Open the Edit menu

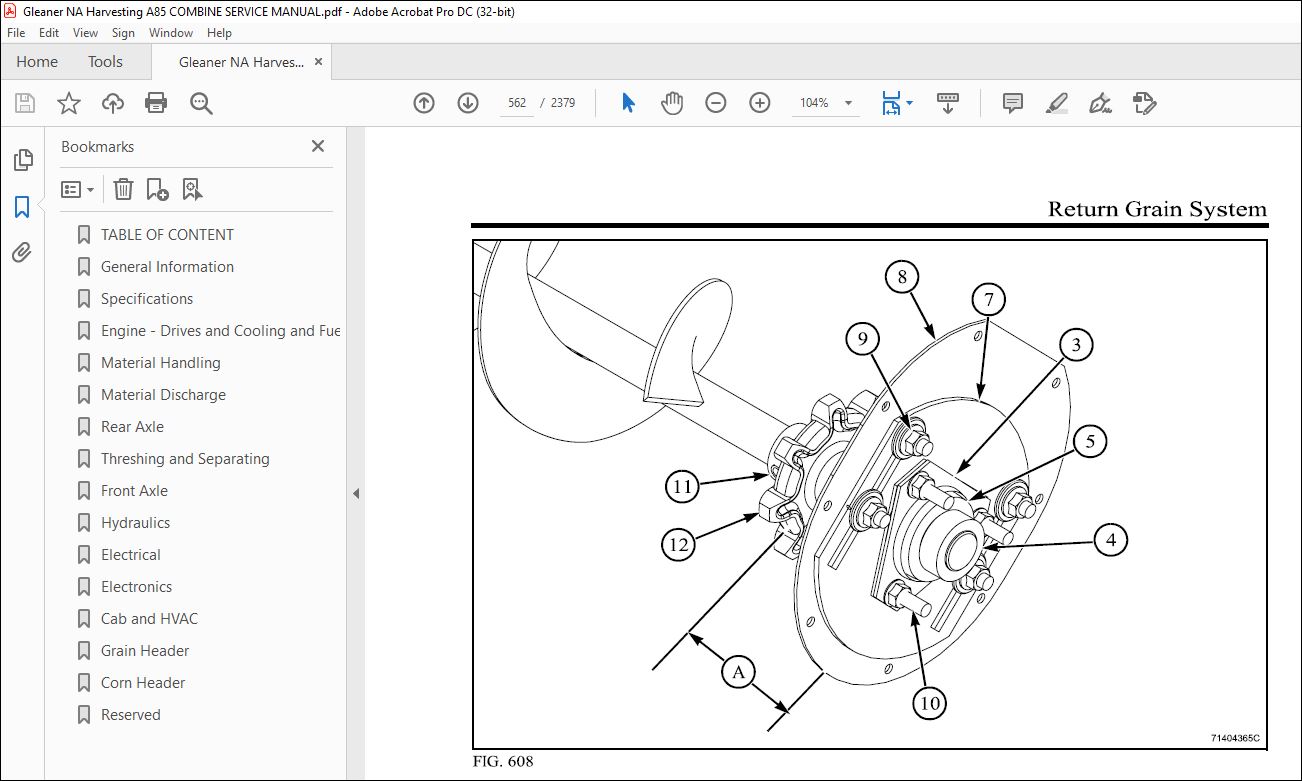[49, 33]
